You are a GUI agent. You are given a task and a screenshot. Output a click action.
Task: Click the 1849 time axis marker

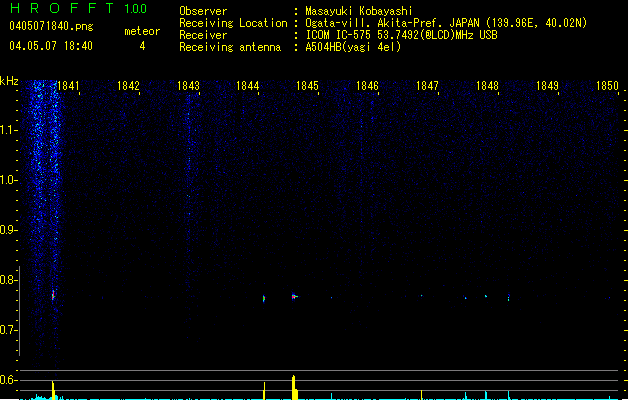click(547, 86)
